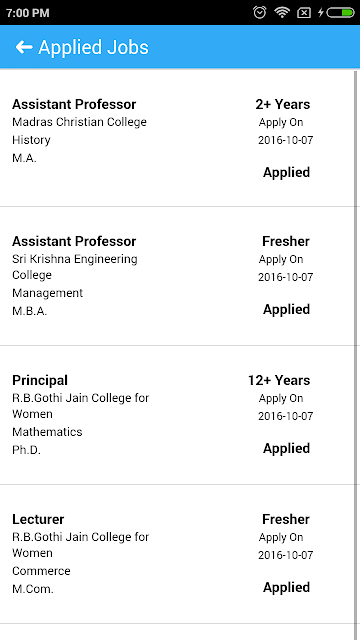Image resolution: width=360 pixels, height=640 pixels.
Task: Tap the Wi-Fi status icon
Action: tap(282, 13)
